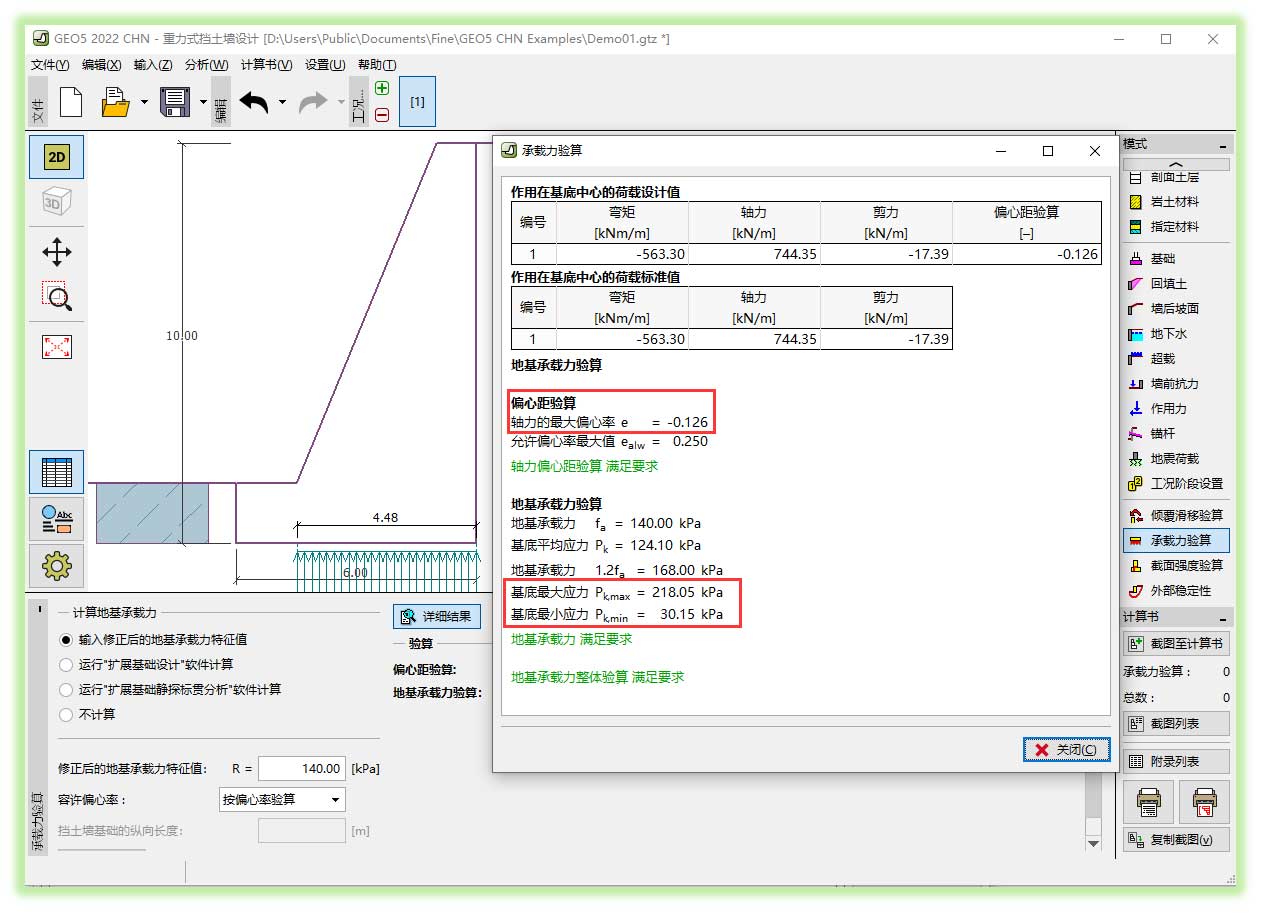
Task: Expand the open-file dropdown arrow
Action: pos(144,102)
